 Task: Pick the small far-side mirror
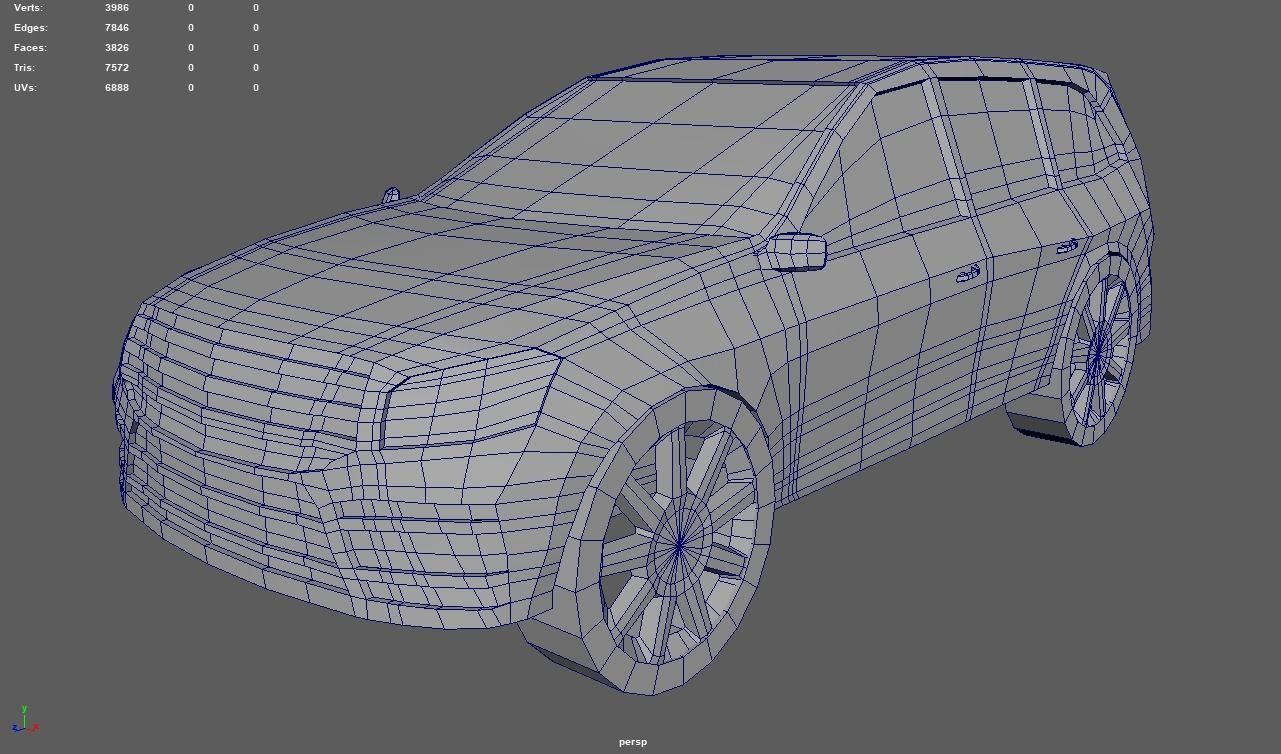[390, 195]
